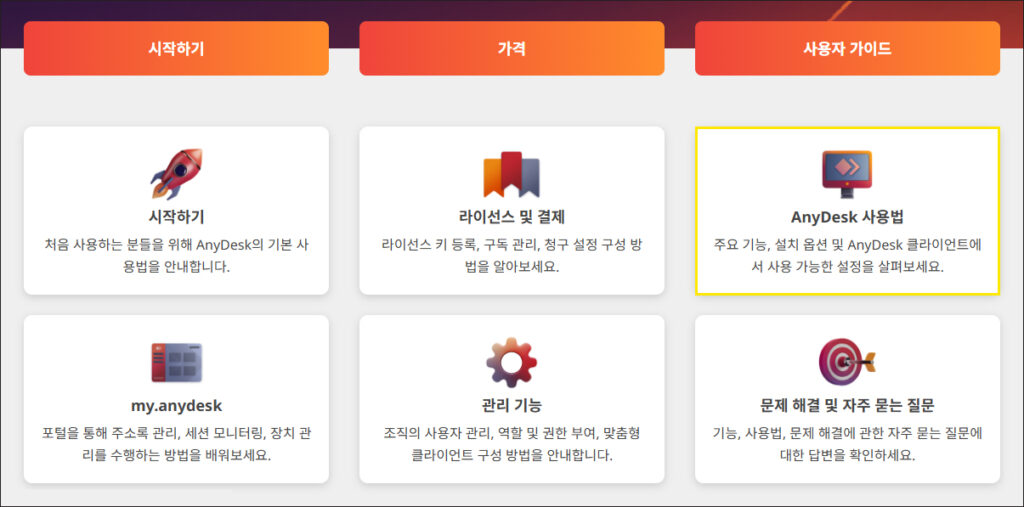Image resolution: width=1024 pixels, height=507 pixels.
Task: Click the bookmark ribbons license icon
Action: coord(511,175)
